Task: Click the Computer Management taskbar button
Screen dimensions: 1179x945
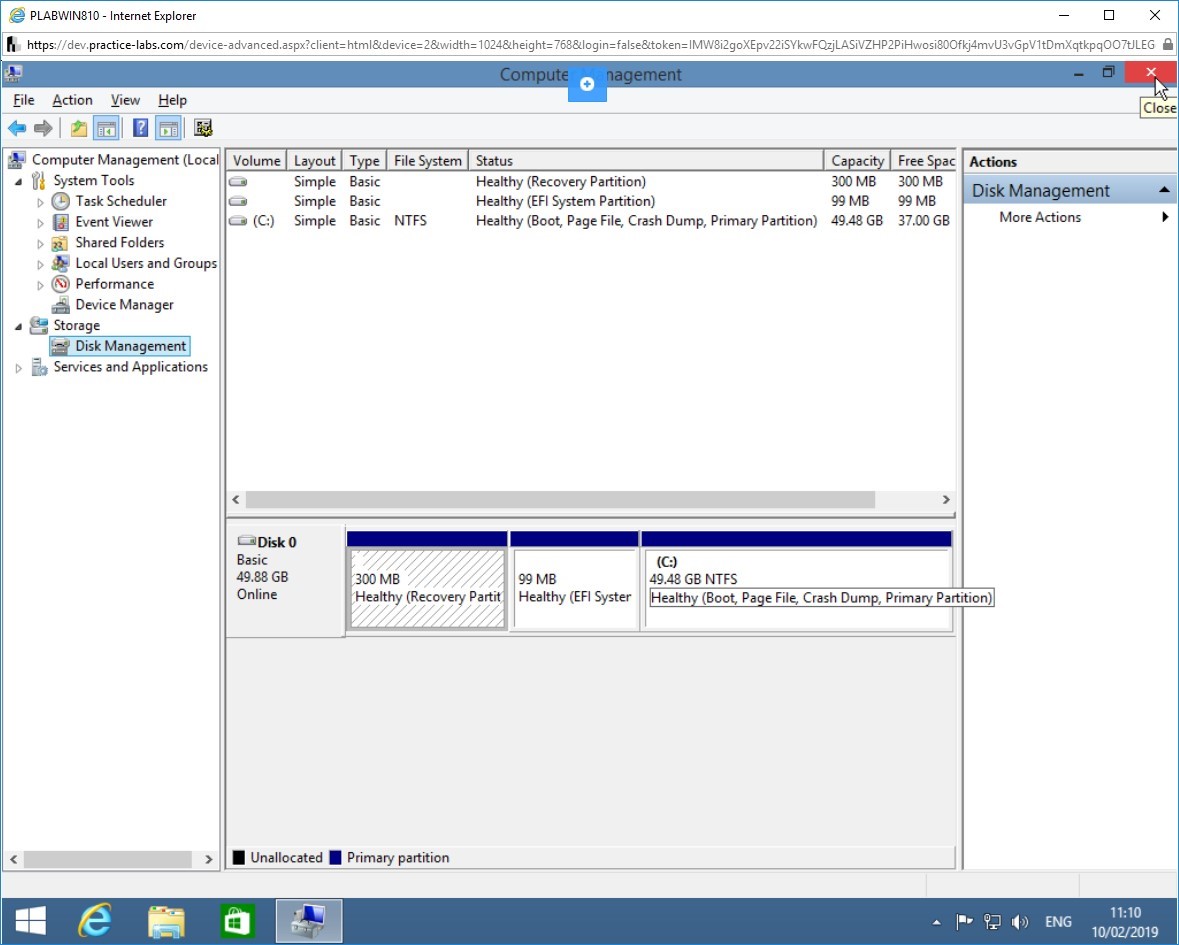Action: (x=308, y=921)
